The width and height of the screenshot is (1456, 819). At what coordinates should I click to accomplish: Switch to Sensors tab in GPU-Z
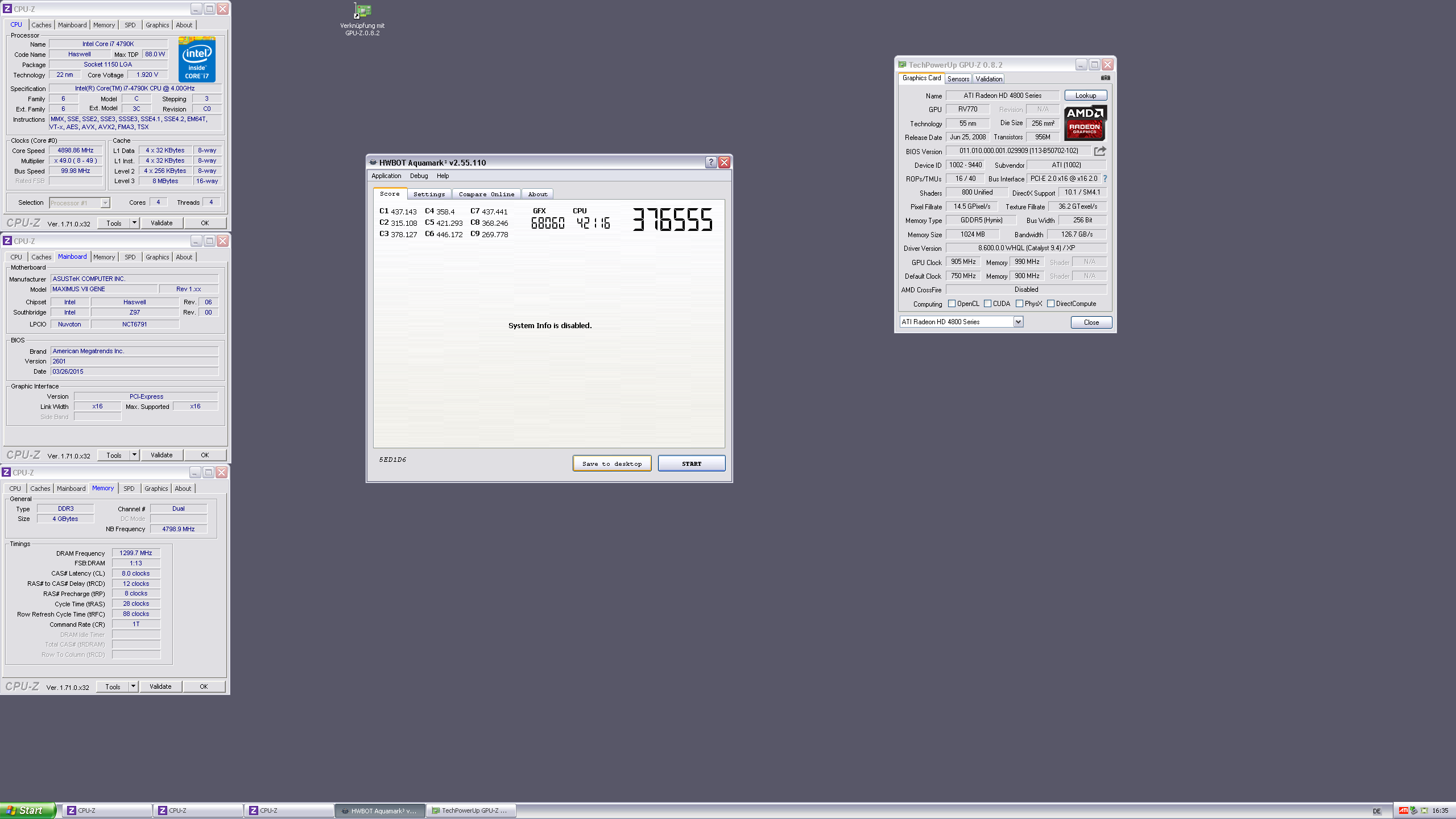click(958, 79)
